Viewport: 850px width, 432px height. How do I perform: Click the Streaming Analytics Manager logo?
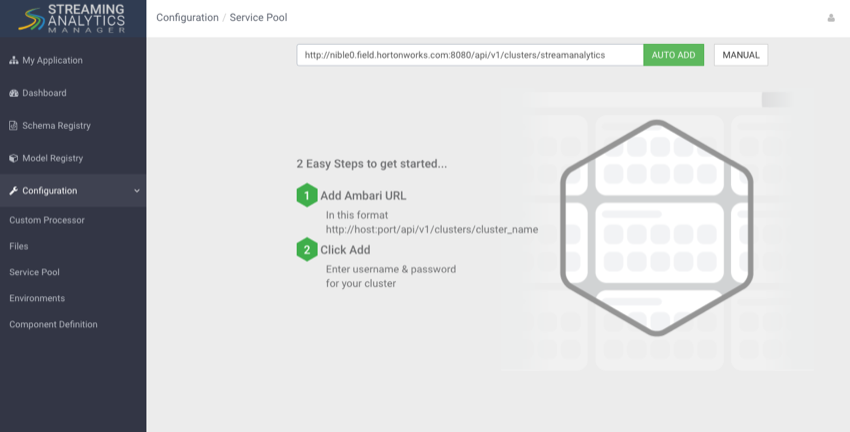73,18
